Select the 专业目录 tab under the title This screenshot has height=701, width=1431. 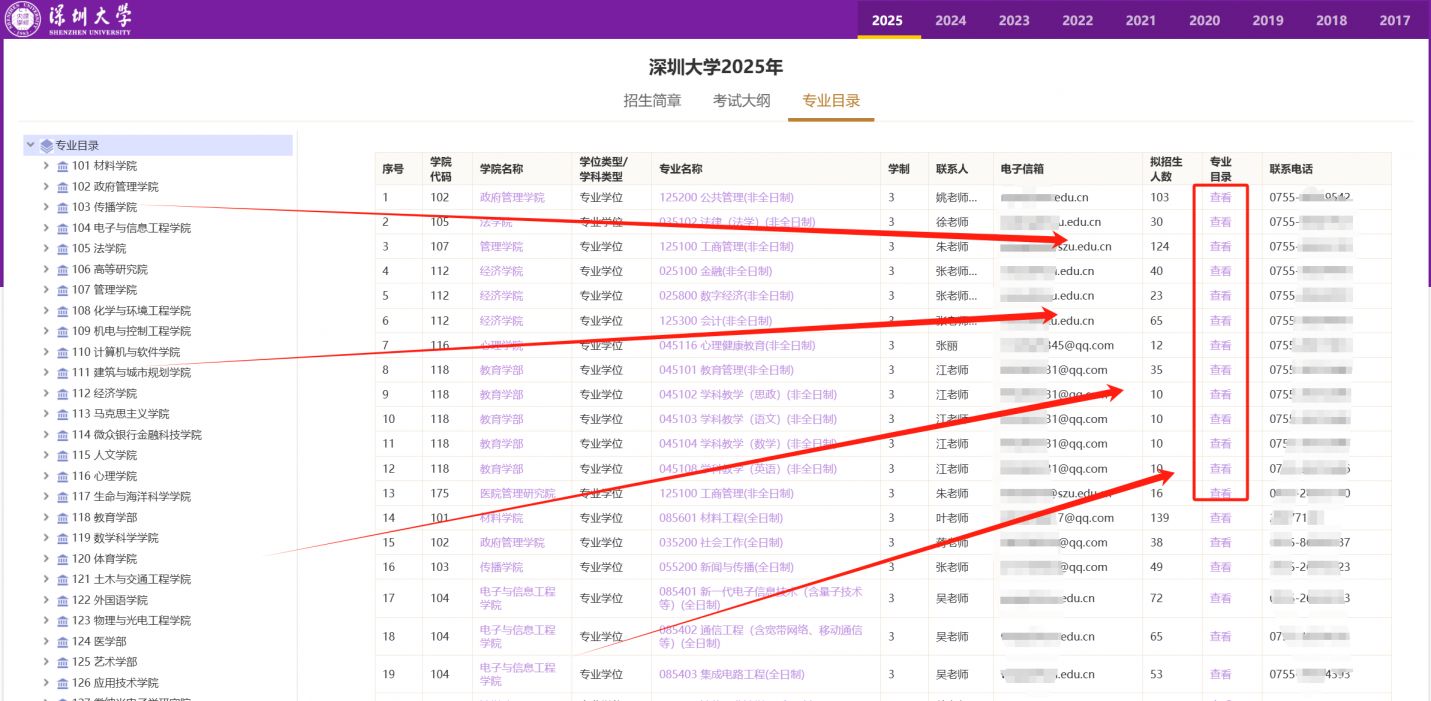click(x=831, y=100)
